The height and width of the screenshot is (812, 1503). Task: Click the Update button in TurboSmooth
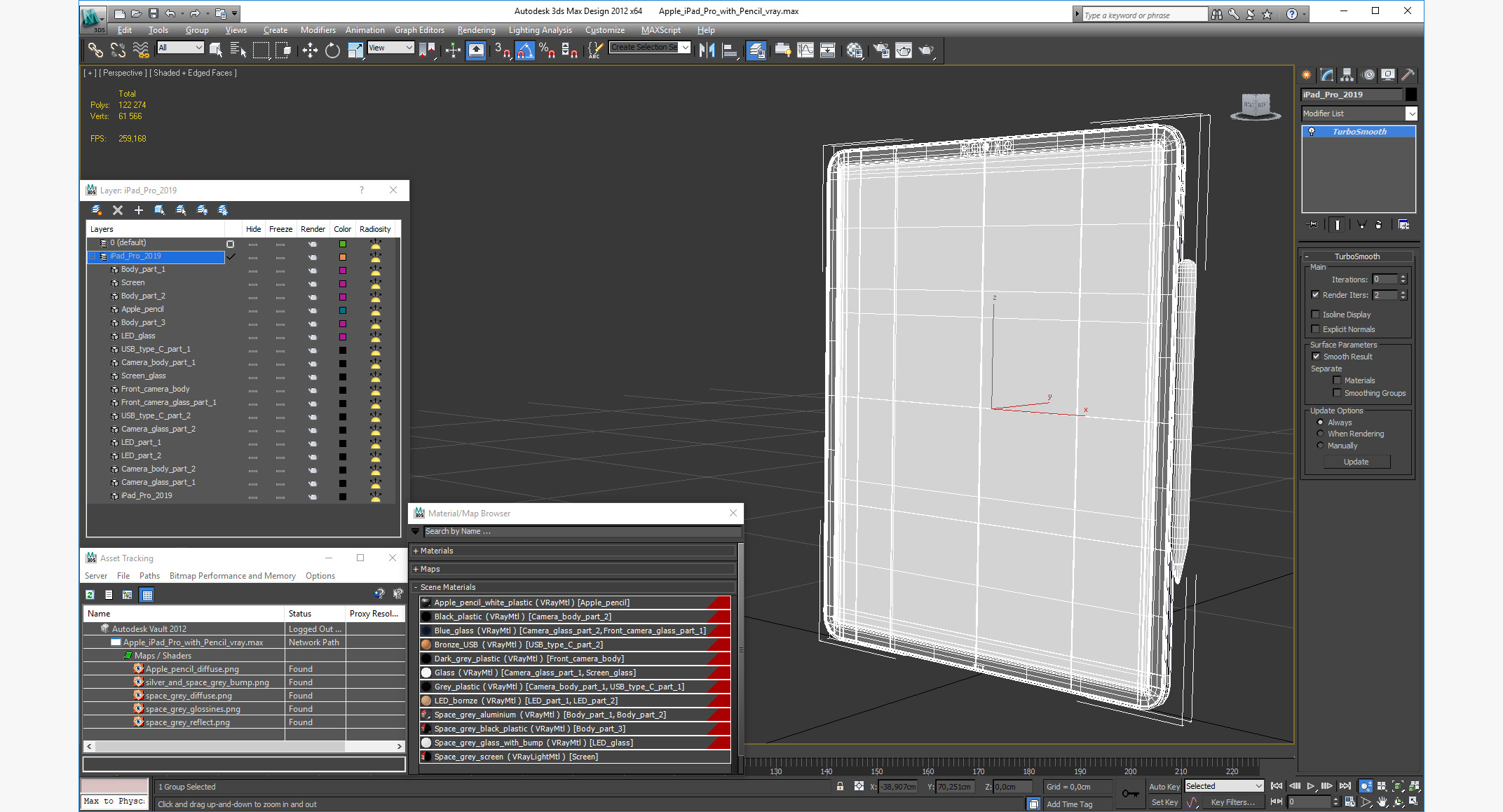point(1356,462)
